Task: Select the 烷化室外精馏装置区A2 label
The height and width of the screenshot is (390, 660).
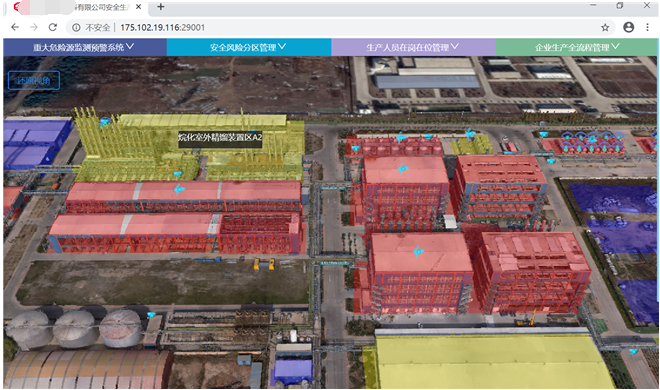Action: [220, 138]
